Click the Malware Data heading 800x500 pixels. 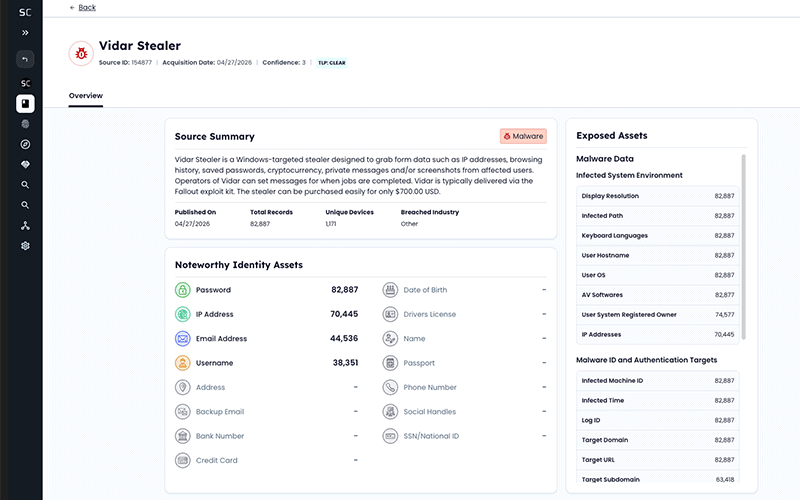click(x=605, y=159)
